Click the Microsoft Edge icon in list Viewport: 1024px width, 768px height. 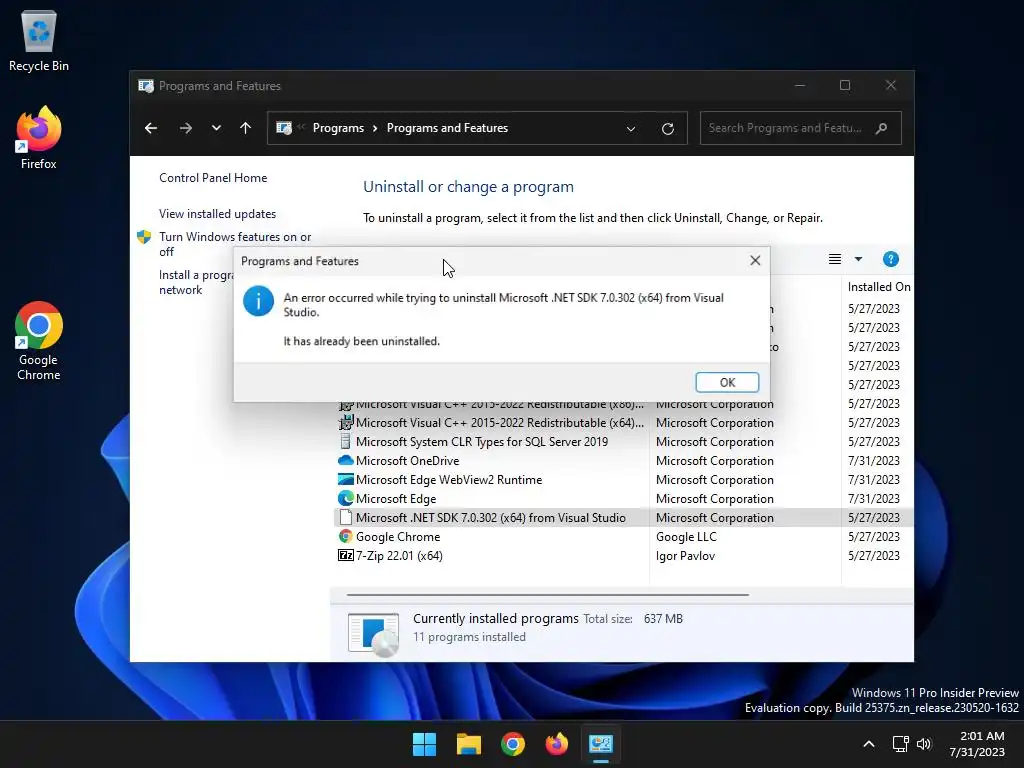coord(345,498)
